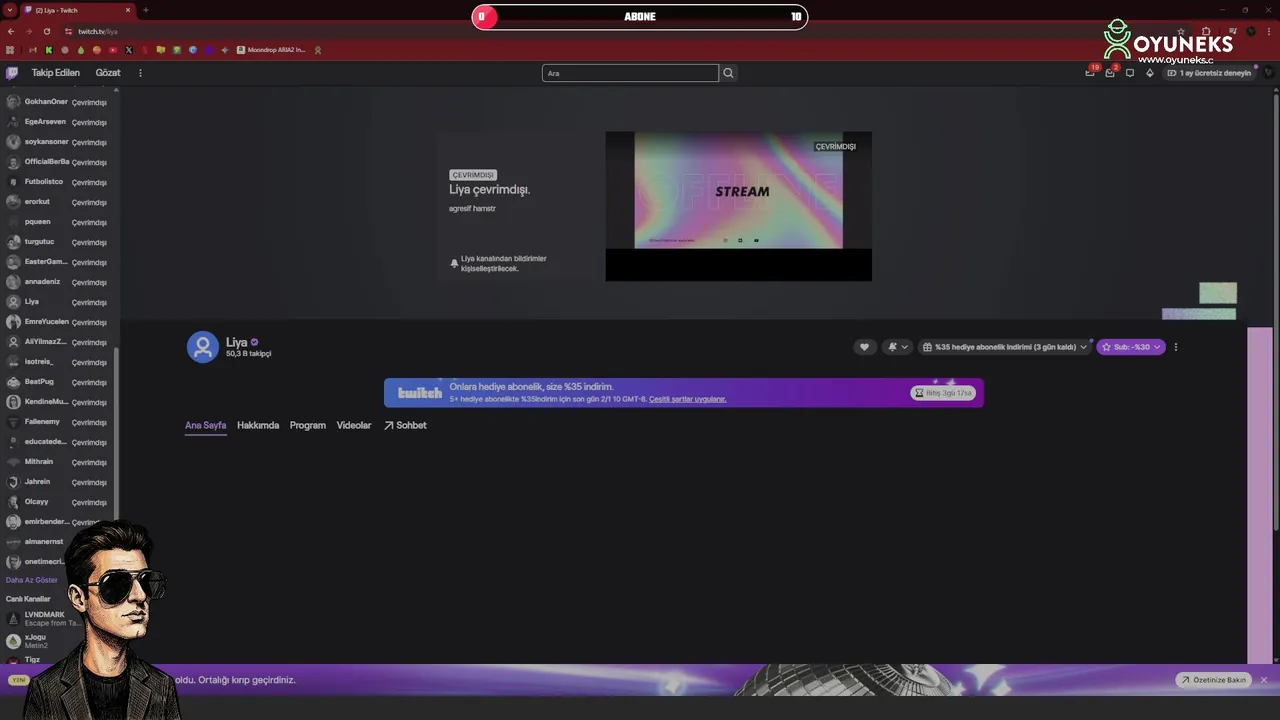Open pqueen channel in sidebar
The image size is (1280, 720).
click(60, 222)
